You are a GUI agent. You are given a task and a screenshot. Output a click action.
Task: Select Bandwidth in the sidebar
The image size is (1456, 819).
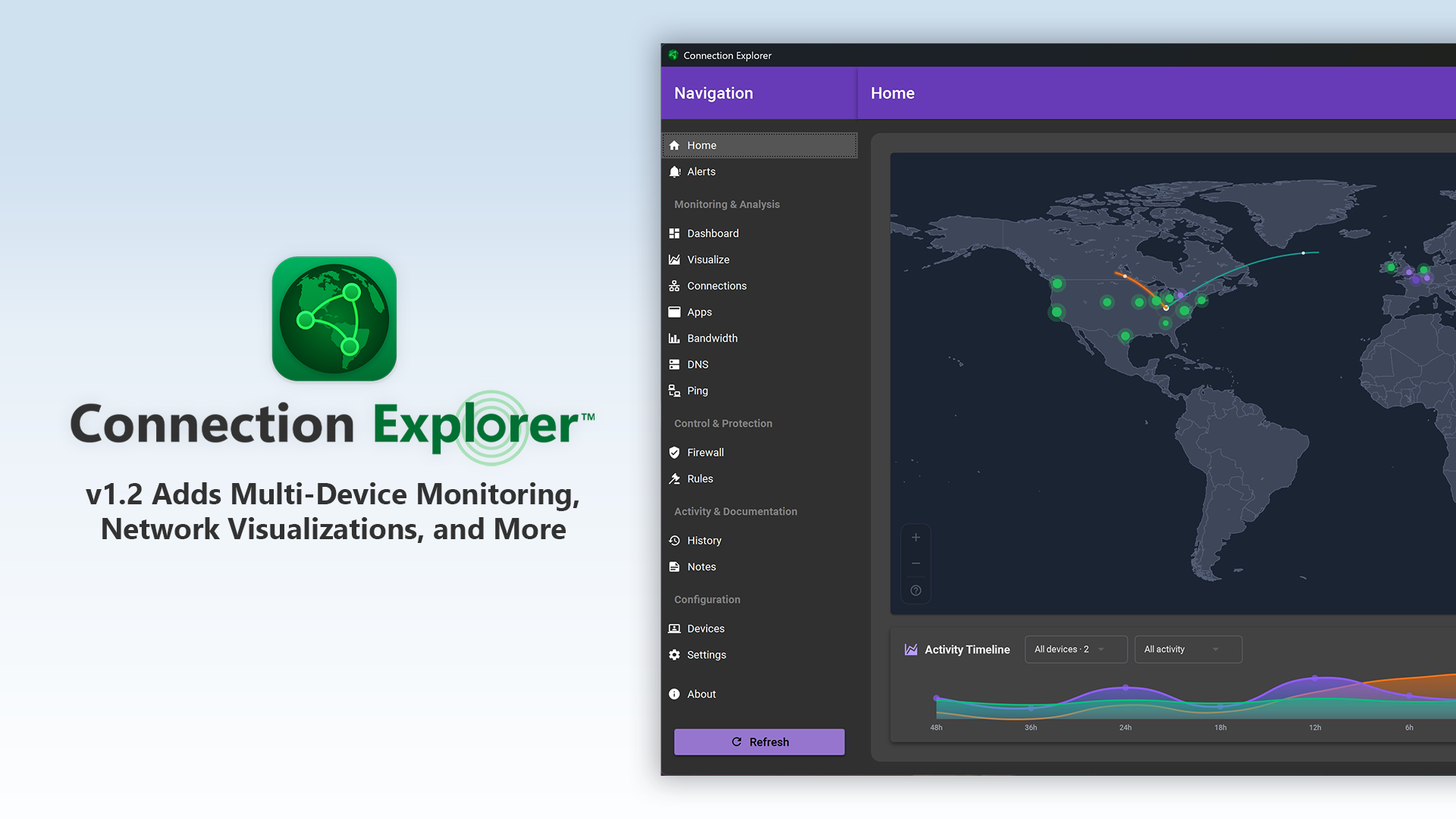pos(760,338)
